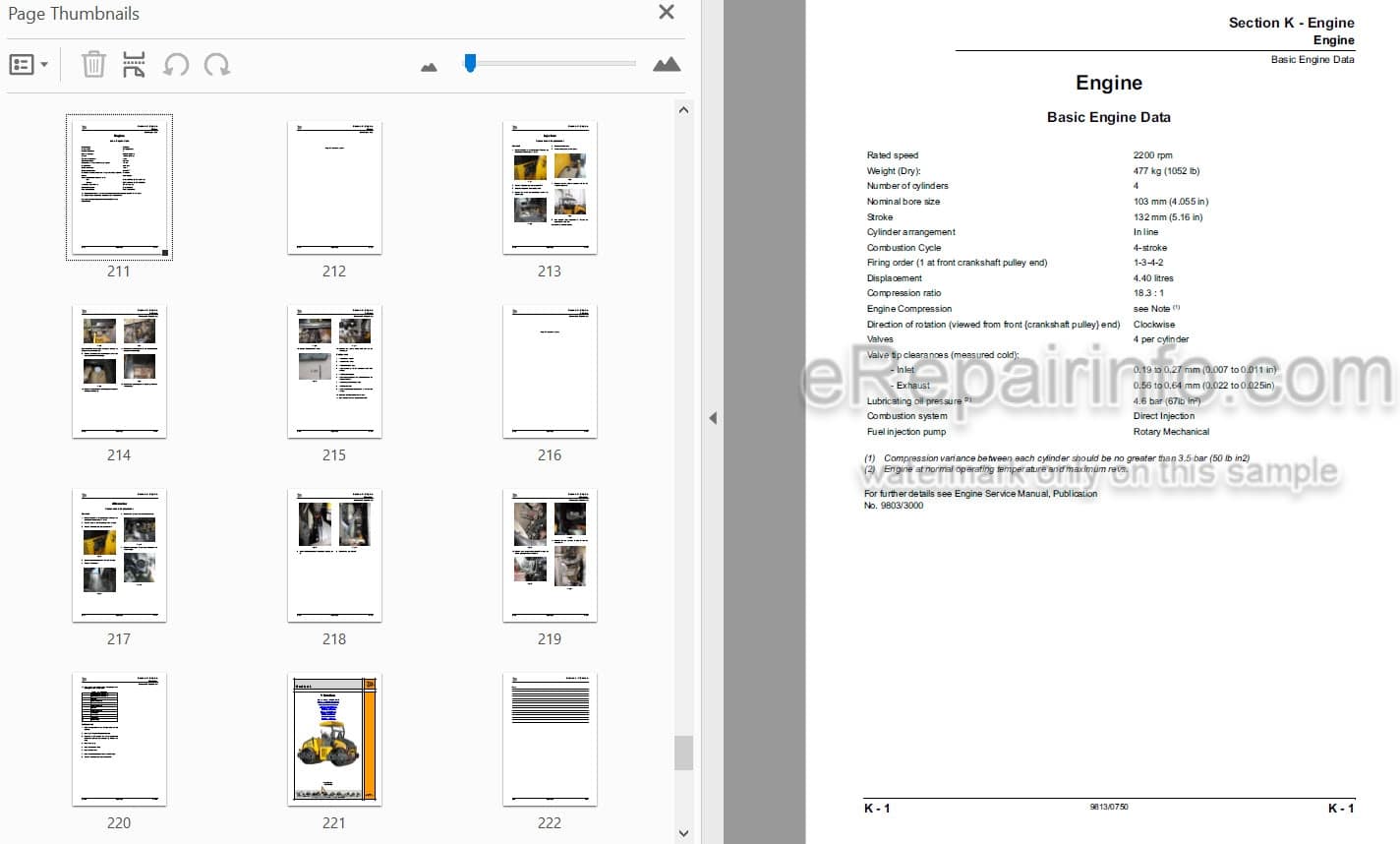
Task: Click the 'Rated speed' row label
Action: coord(892,155)
